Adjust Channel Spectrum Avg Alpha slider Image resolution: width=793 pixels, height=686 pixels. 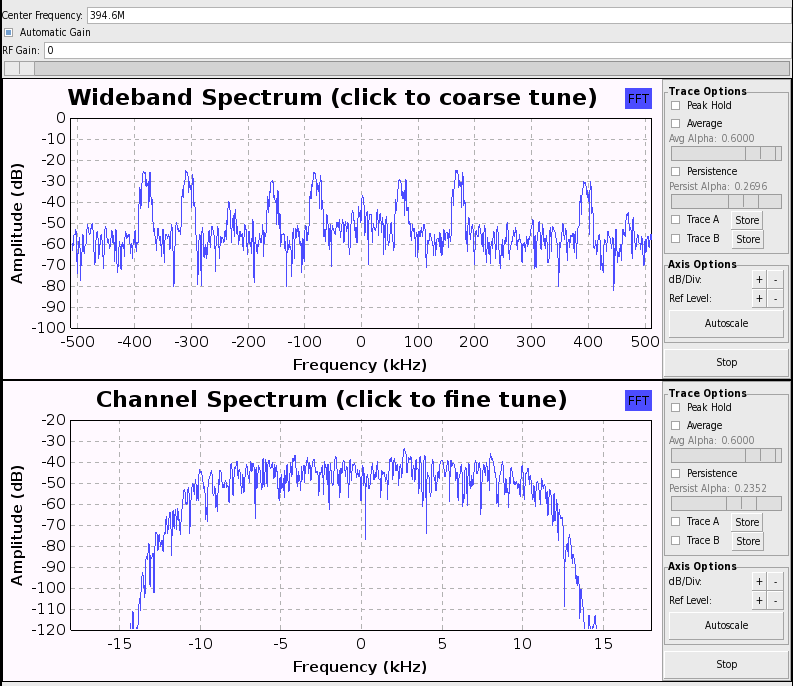[726, 455]
